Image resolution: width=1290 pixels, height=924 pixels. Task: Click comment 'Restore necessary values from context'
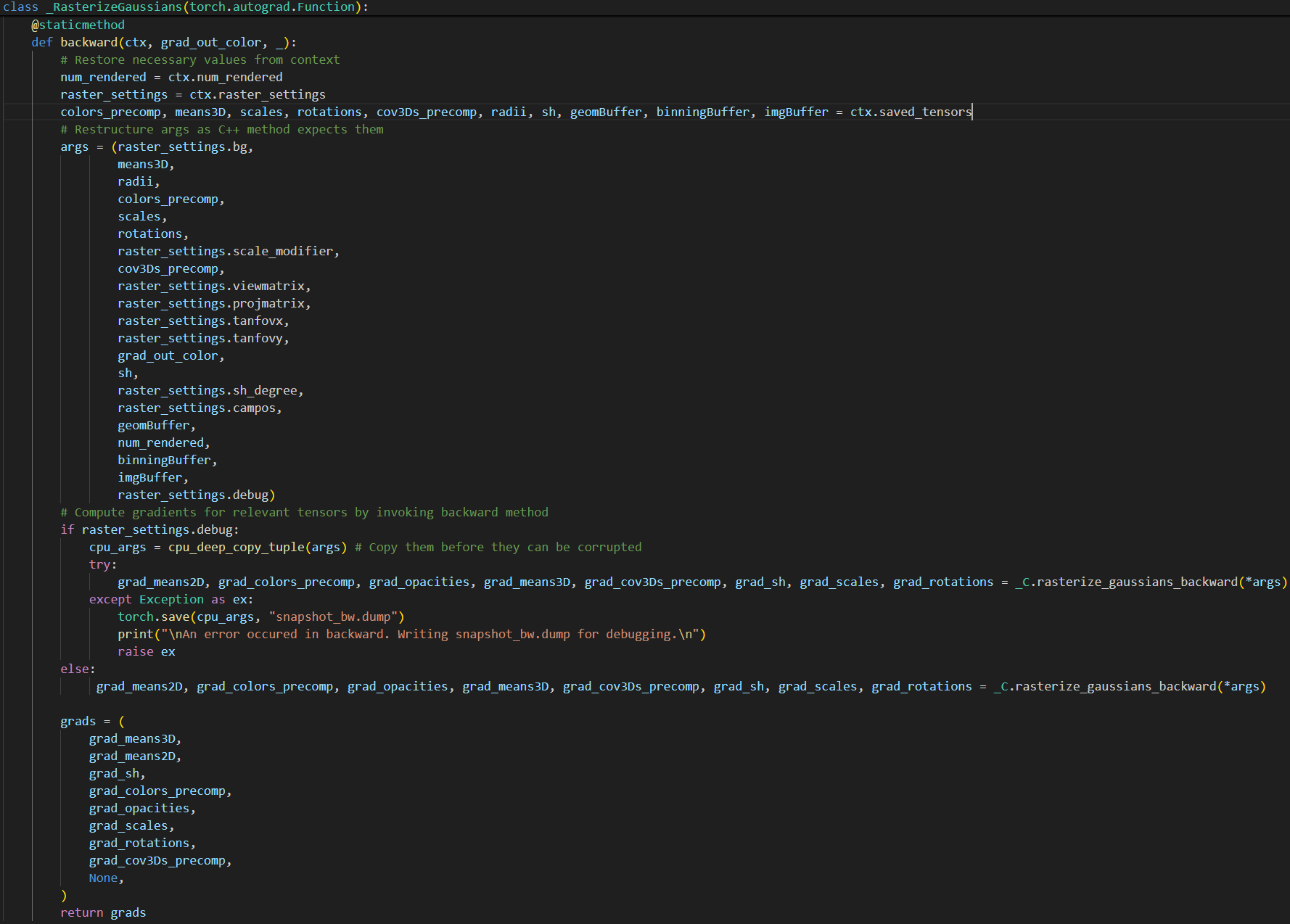[x=200, y=59]
